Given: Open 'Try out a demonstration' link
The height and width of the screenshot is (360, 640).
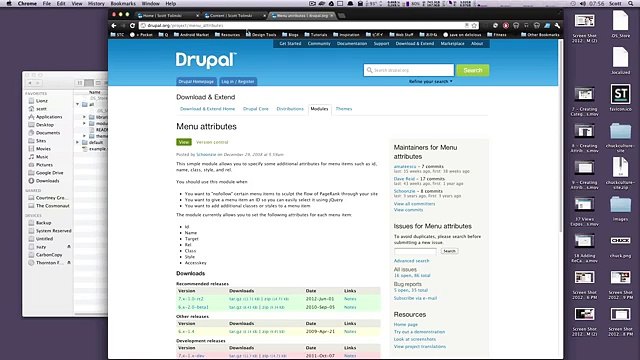Looking at the screenshot, I should coord(419,332).
